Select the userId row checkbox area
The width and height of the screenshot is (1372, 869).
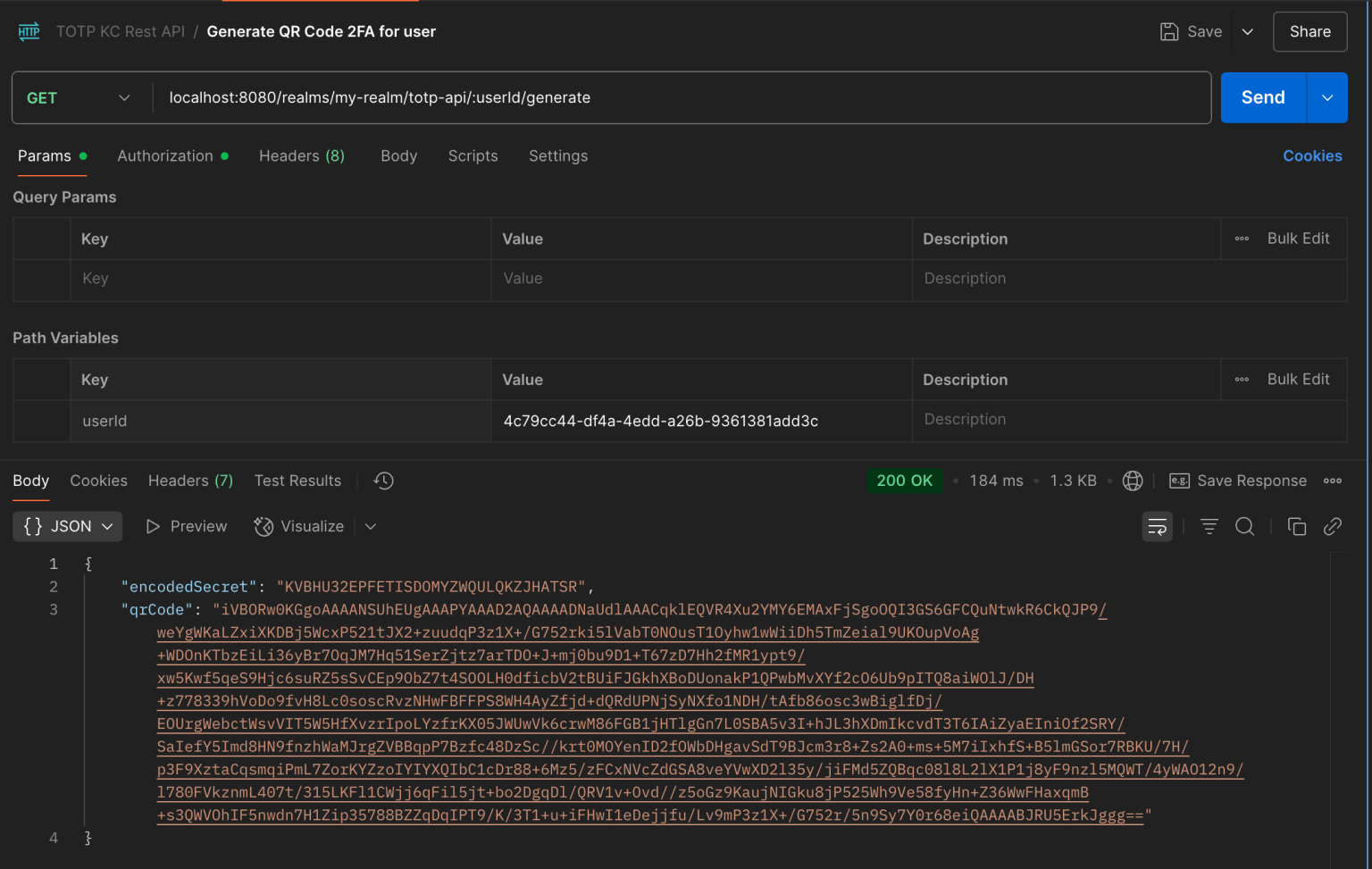point(41,421)
